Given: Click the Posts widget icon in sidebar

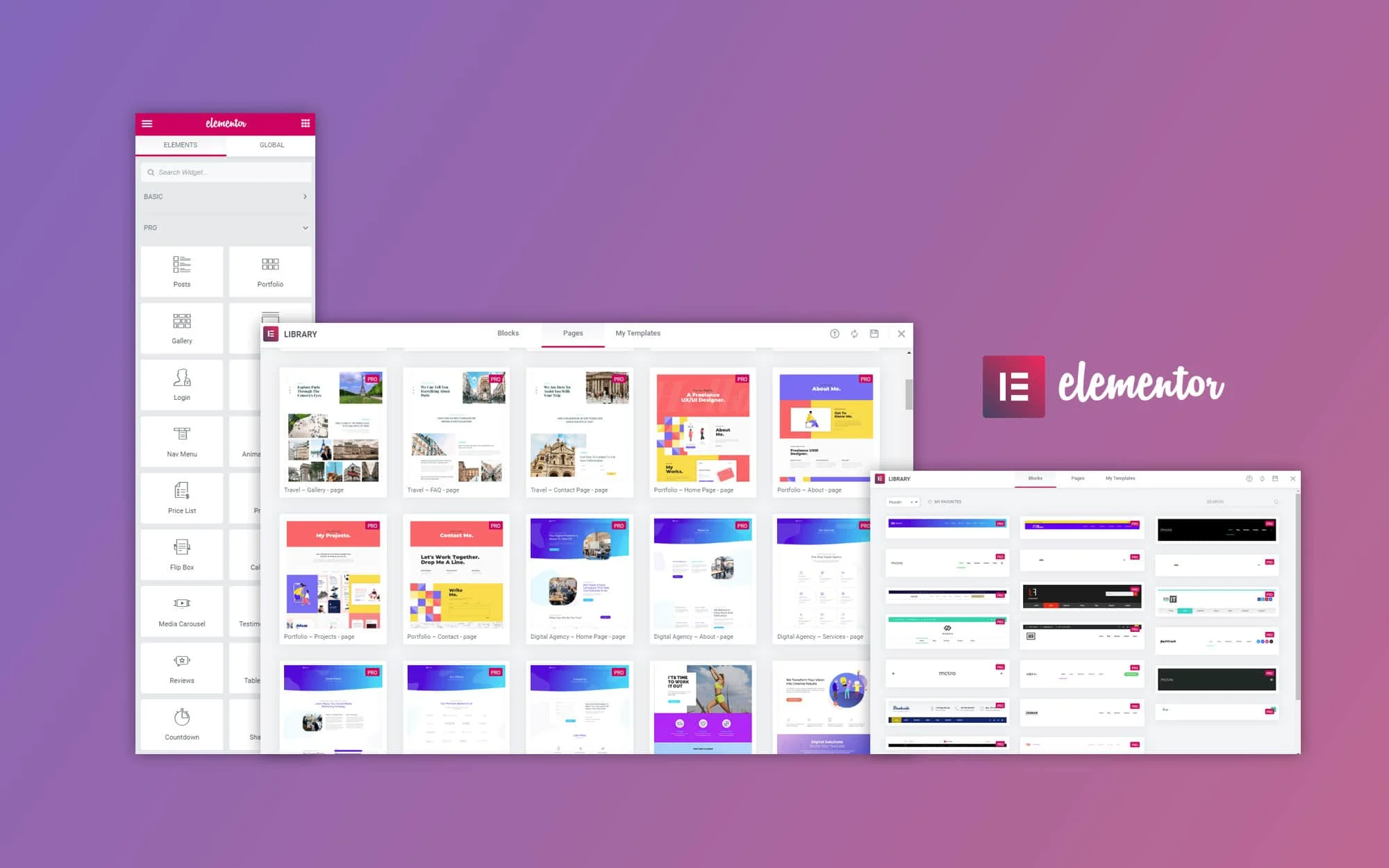Looking at the screenshot, I should tap(181, 270).
